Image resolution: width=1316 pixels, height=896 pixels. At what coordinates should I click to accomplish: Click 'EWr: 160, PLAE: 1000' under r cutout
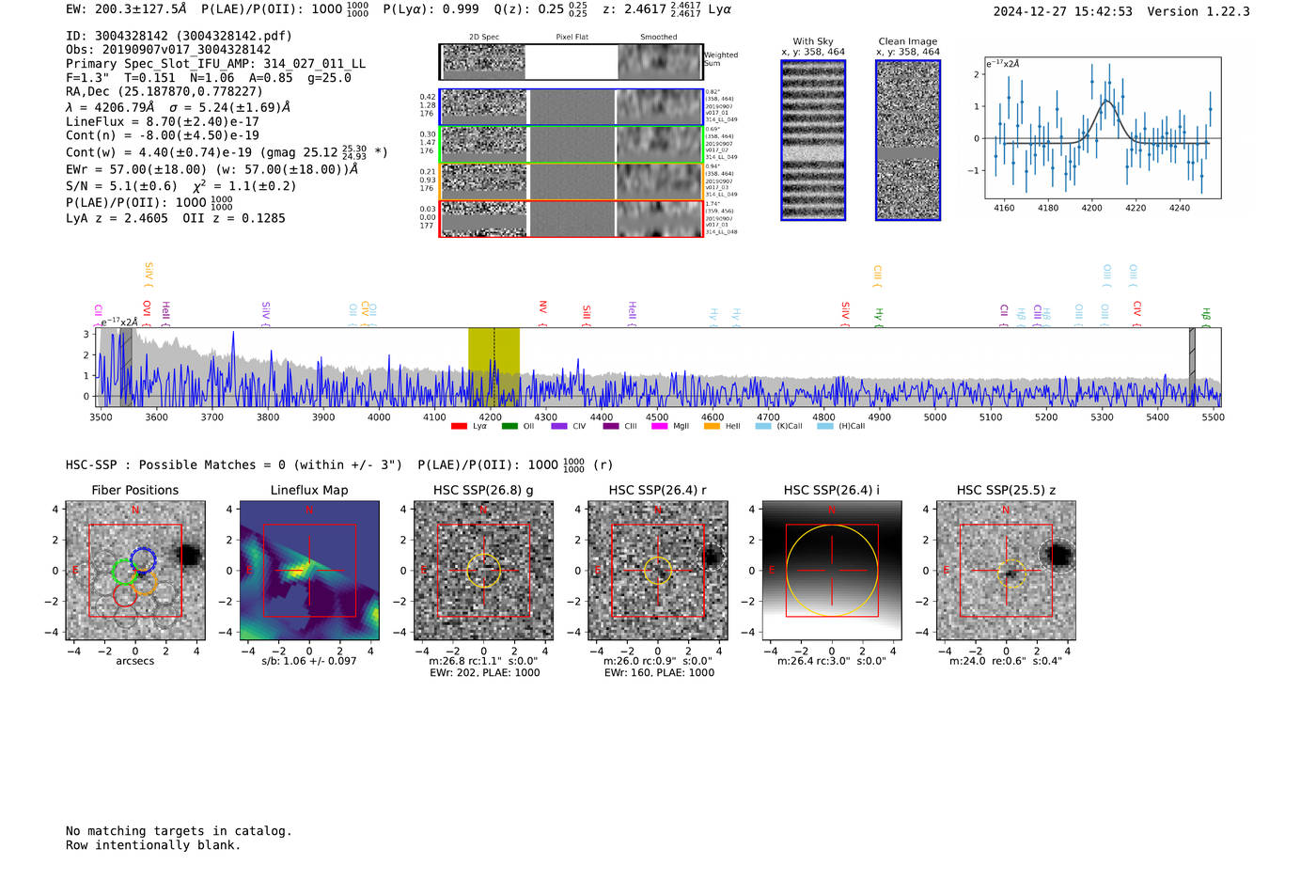click(x=659, y=672)
